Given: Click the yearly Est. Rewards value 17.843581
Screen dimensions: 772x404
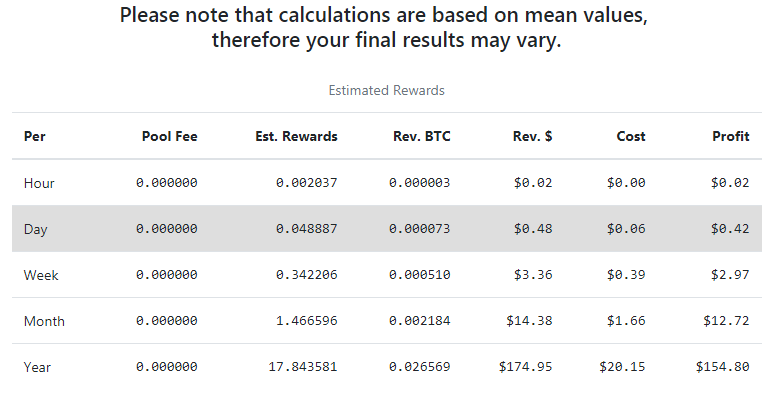Looking at the screenshot, I should pyautogui.click(x=301, y=367).
